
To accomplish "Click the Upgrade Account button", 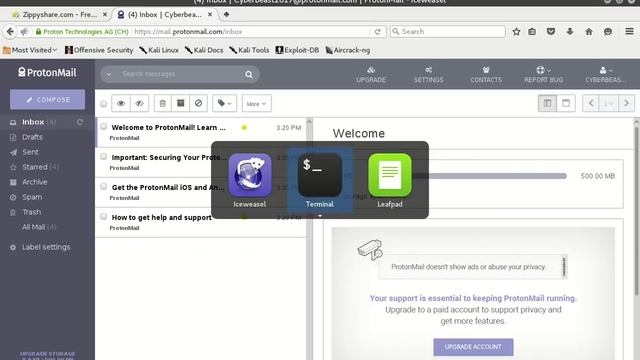I will 473,347.
